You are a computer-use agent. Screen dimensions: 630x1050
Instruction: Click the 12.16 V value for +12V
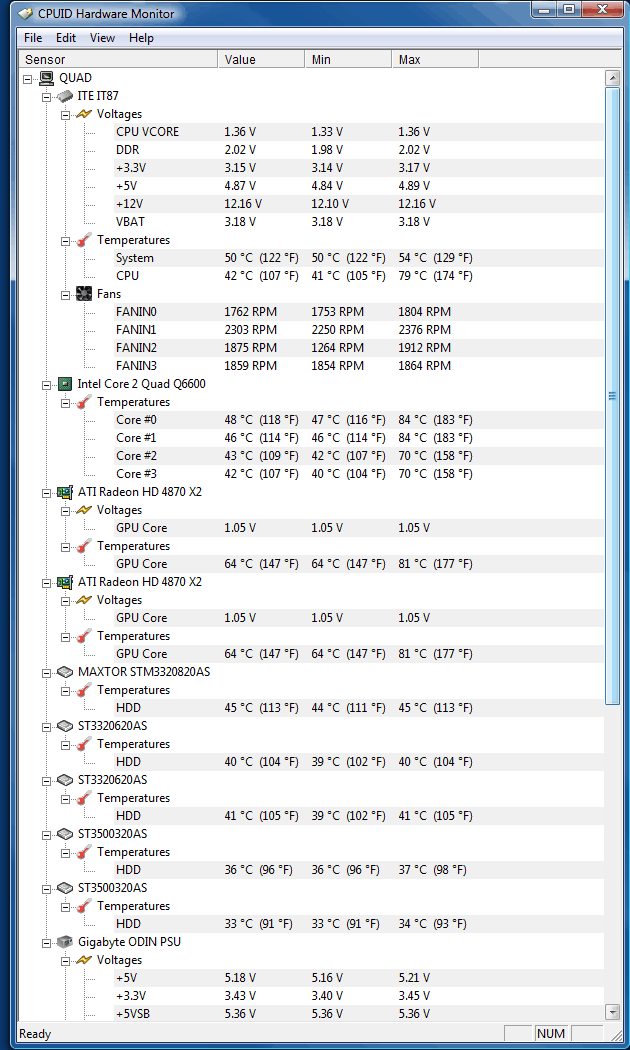242,204
